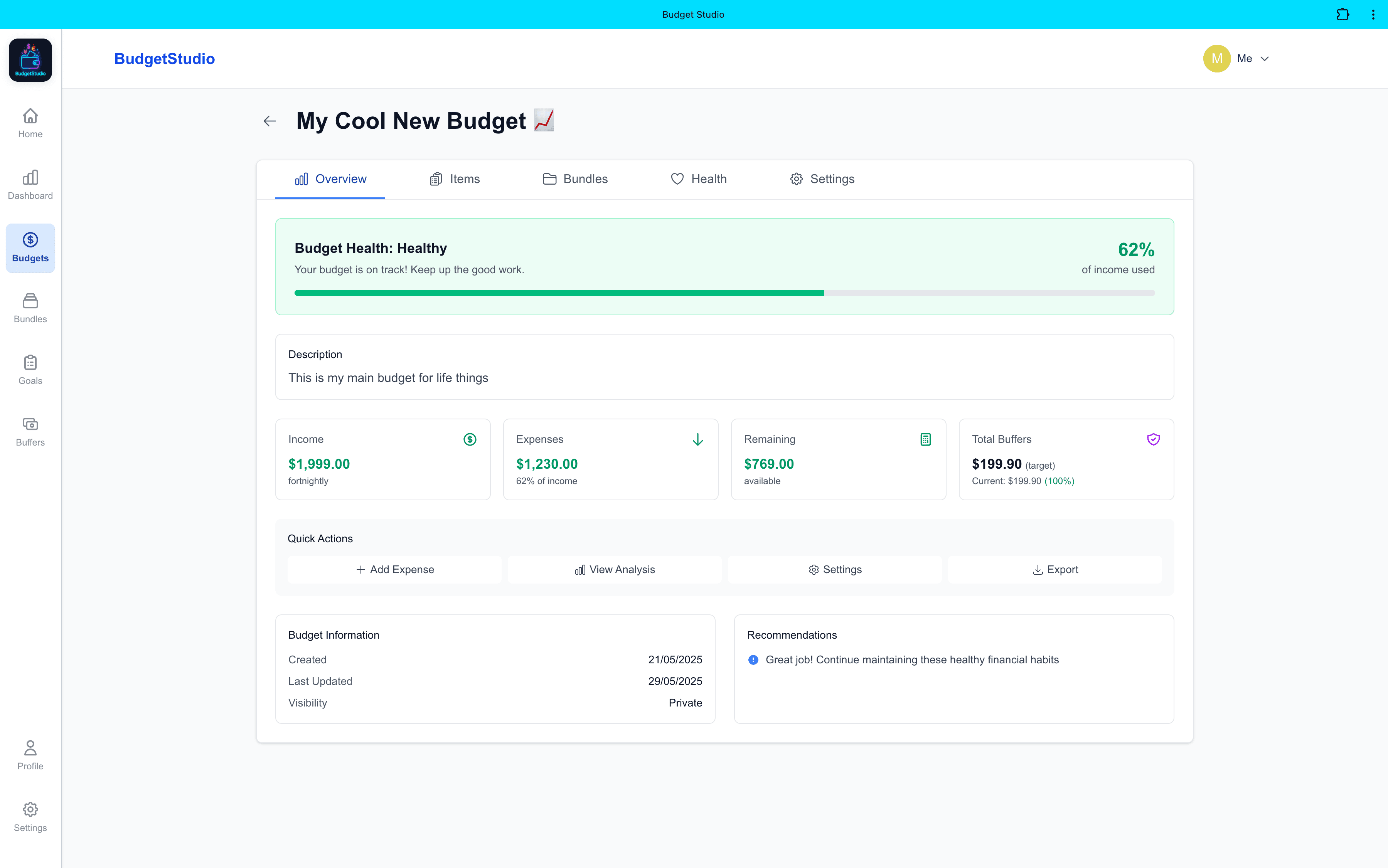
Task: Go to Home in the sidebar
Action: [x=30, y=123]
